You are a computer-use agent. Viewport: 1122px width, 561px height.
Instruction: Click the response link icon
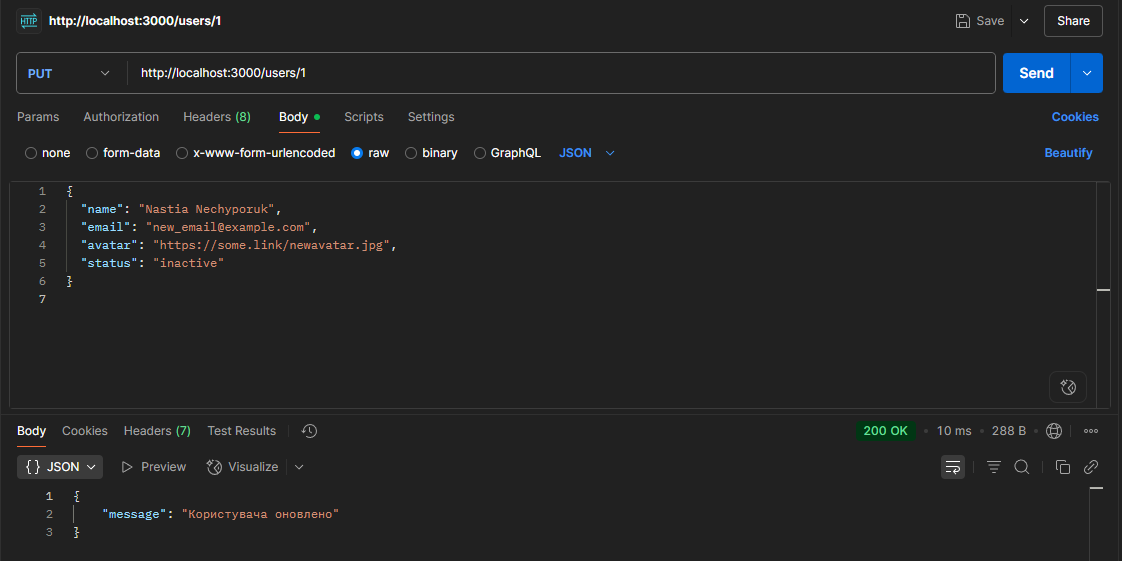pos(1091,467)
